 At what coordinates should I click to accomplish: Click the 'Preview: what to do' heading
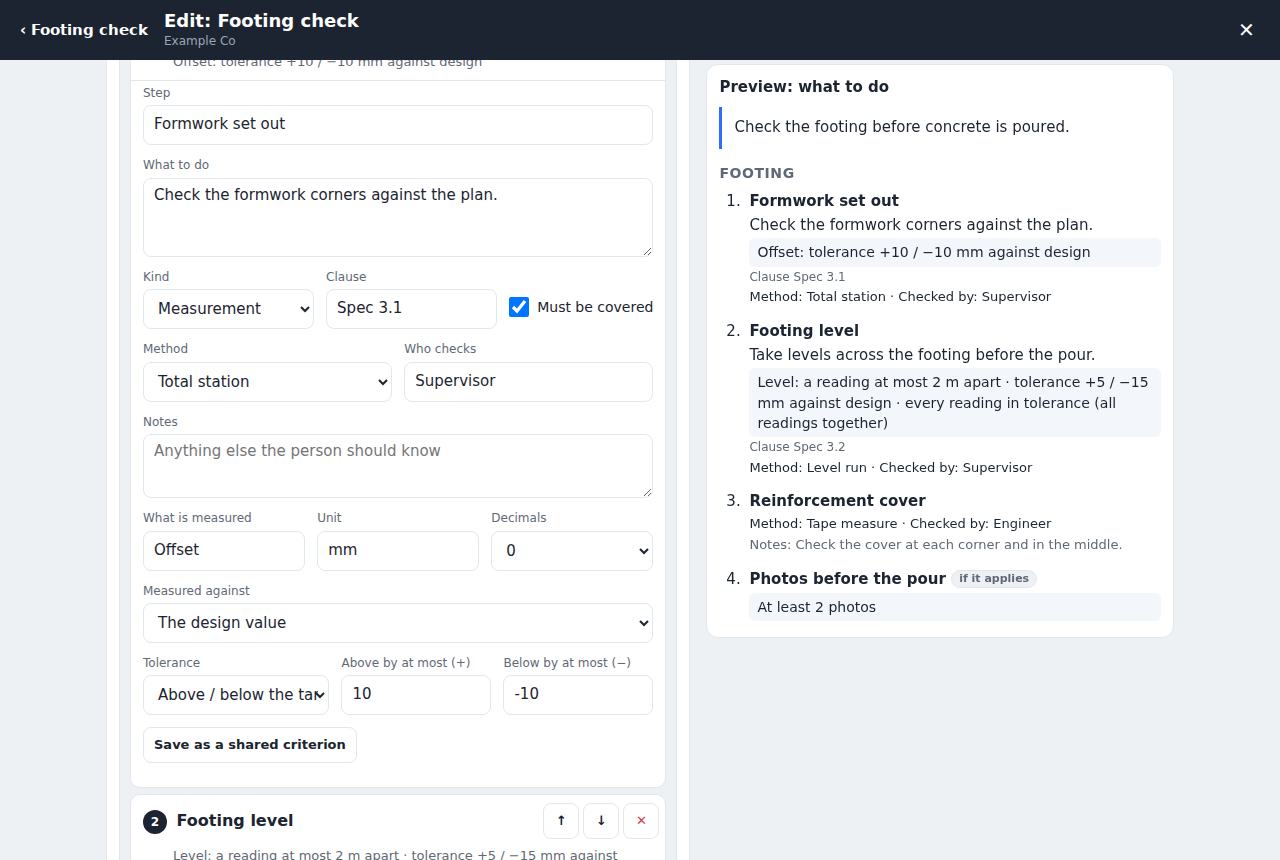804,87
